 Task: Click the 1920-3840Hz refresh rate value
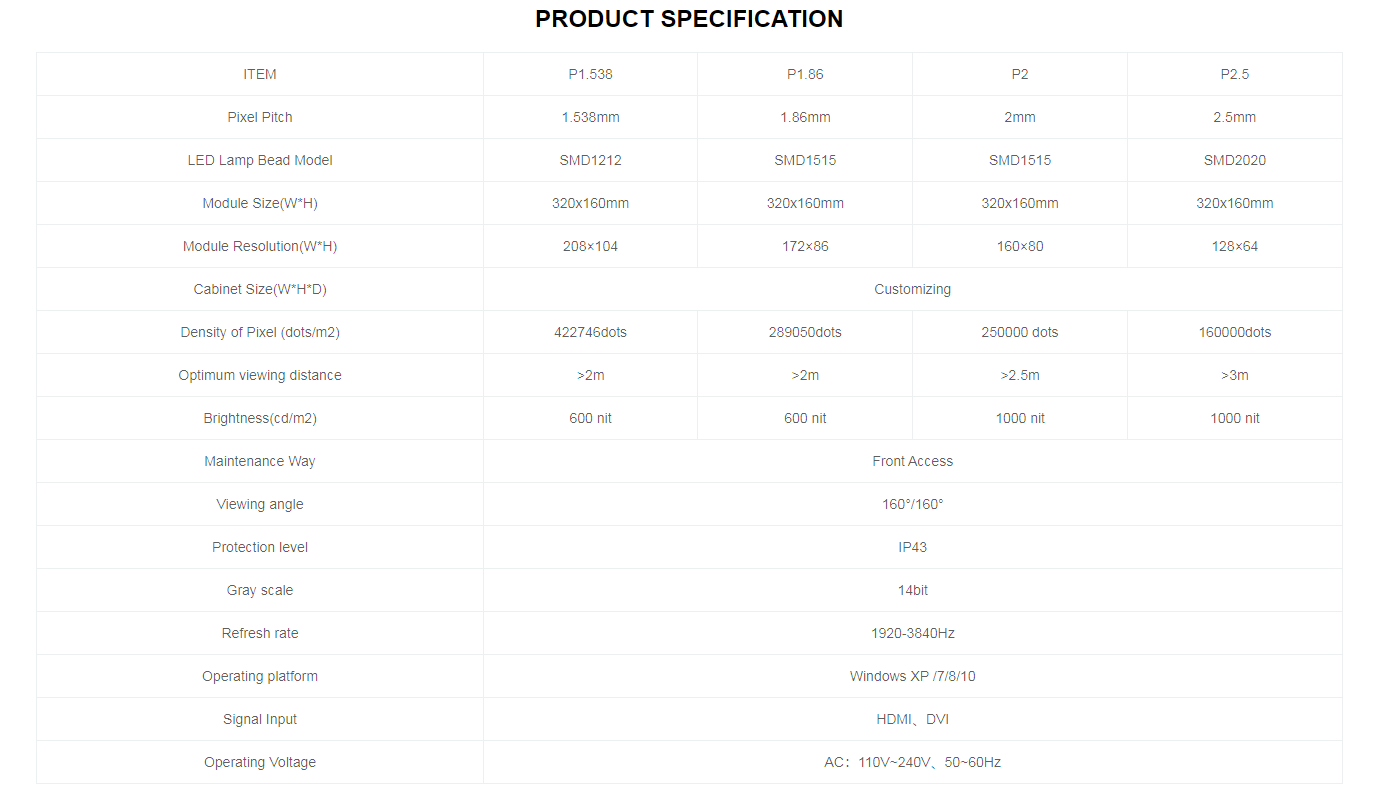tap(912, 633)
